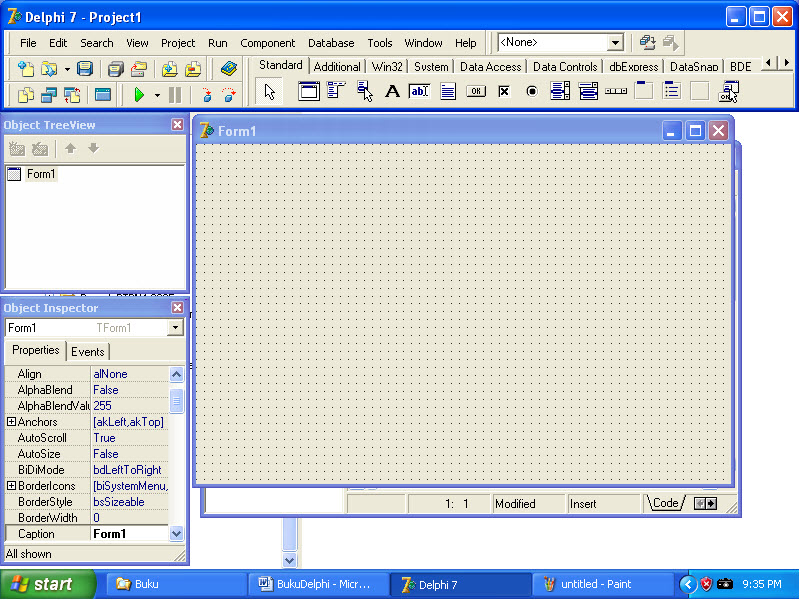
Task: Click the Form1 node in Object TreeView
Action: click(x=40, y=173)
